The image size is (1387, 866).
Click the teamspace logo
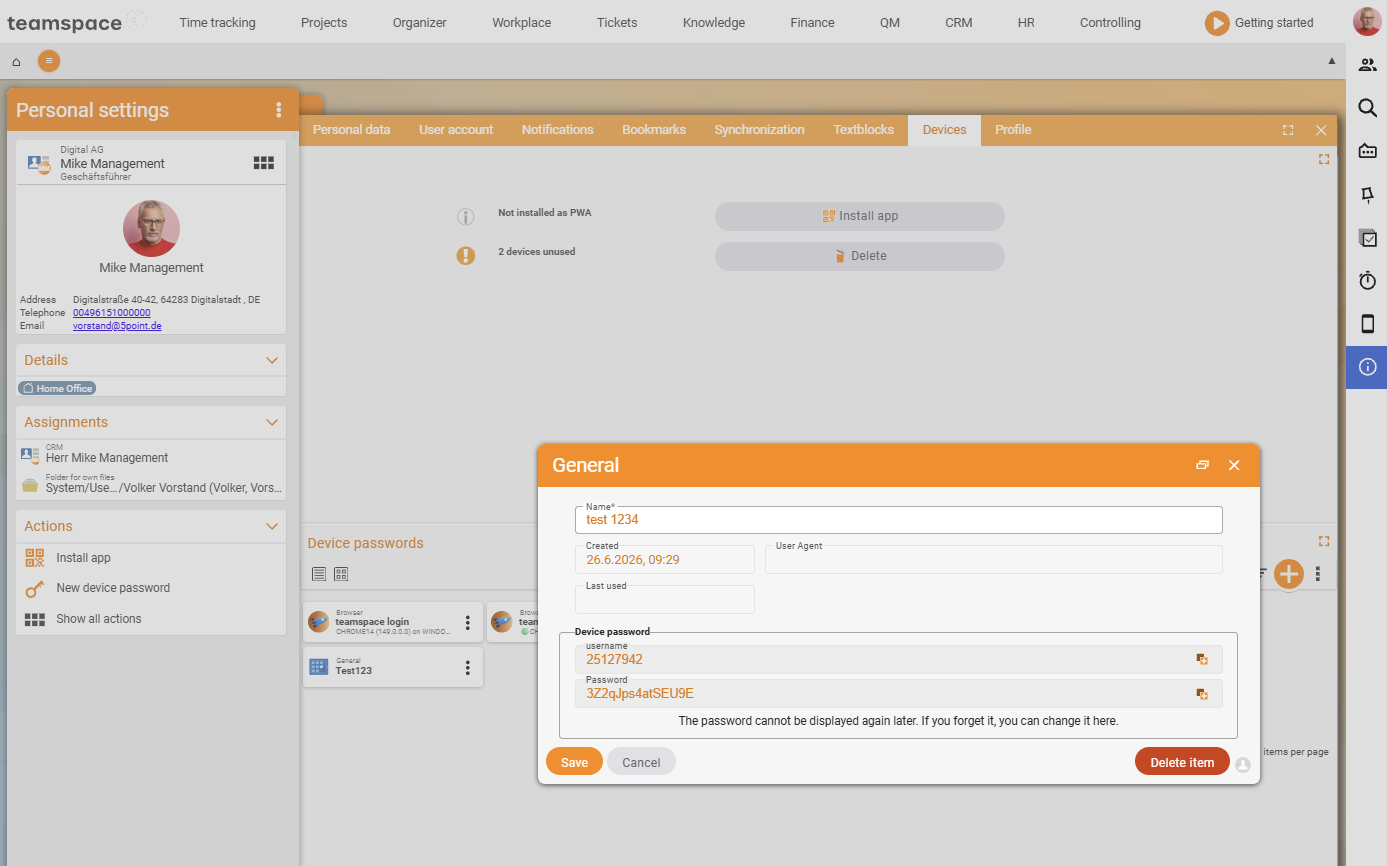coord(76,22)
